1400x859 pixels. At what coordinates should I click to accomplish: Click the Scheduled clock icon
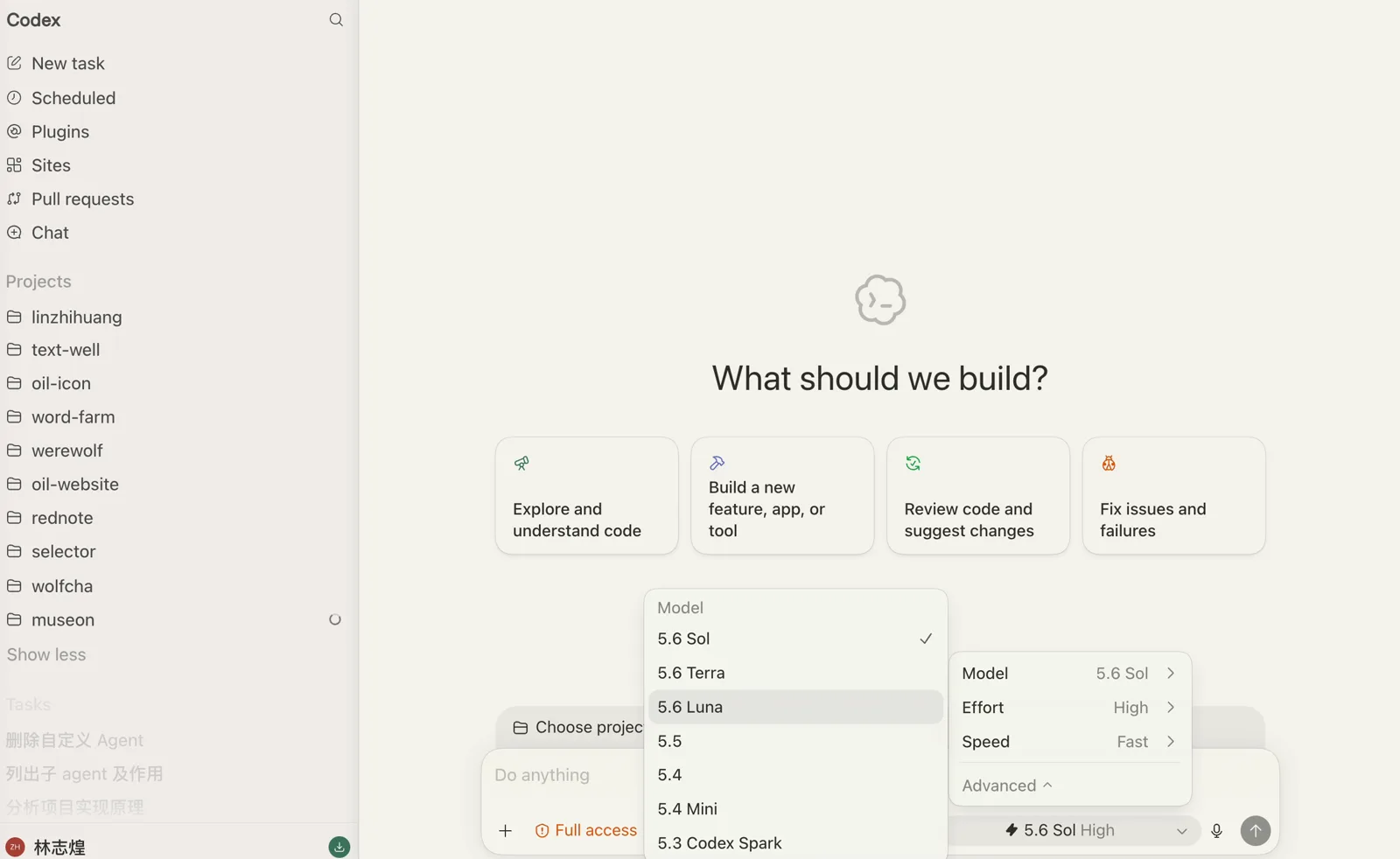pyautogui.click(x=14, y=98)
